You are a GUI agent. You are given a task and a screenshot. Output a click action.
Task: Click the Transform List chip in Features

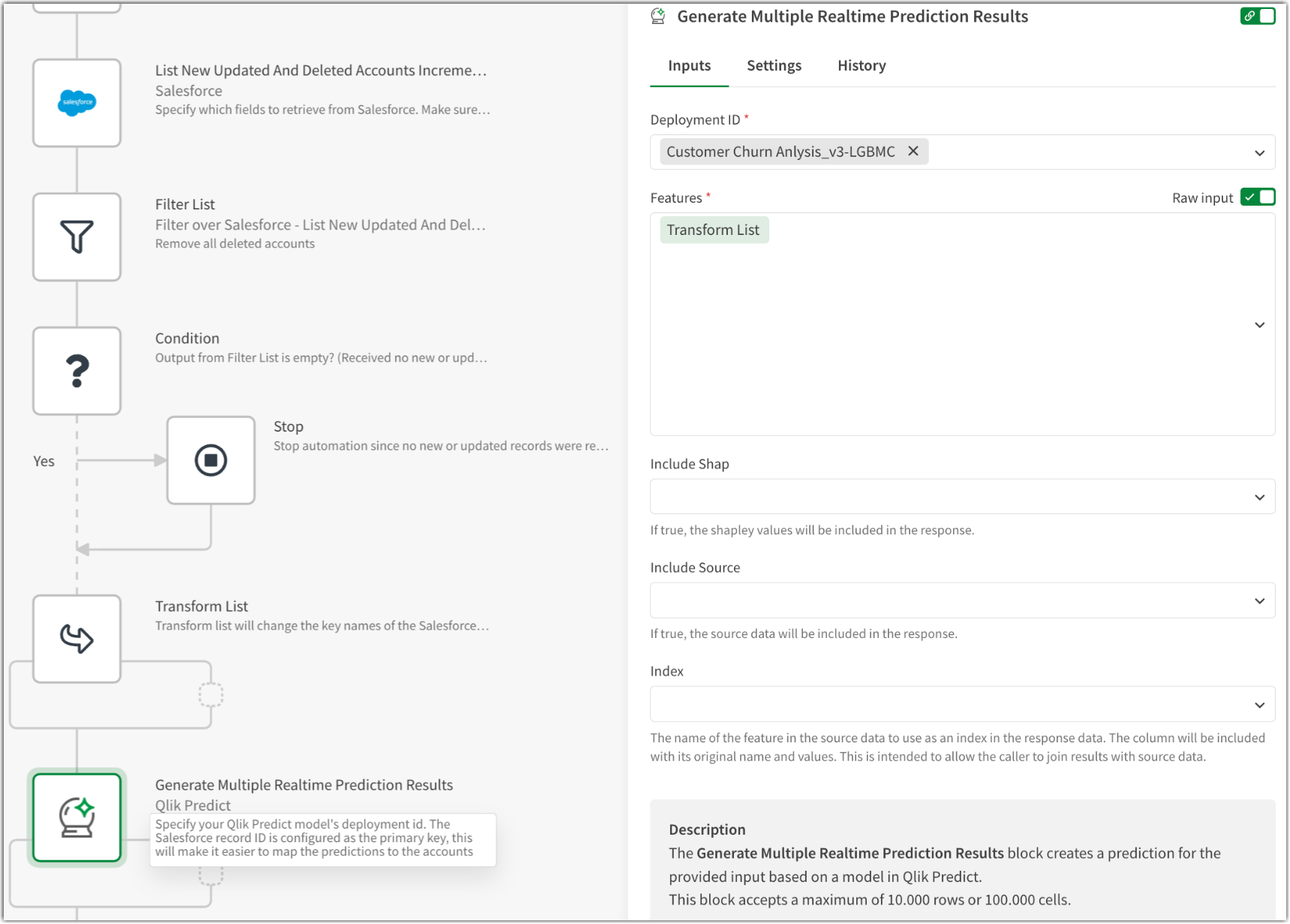coord(713,229)
